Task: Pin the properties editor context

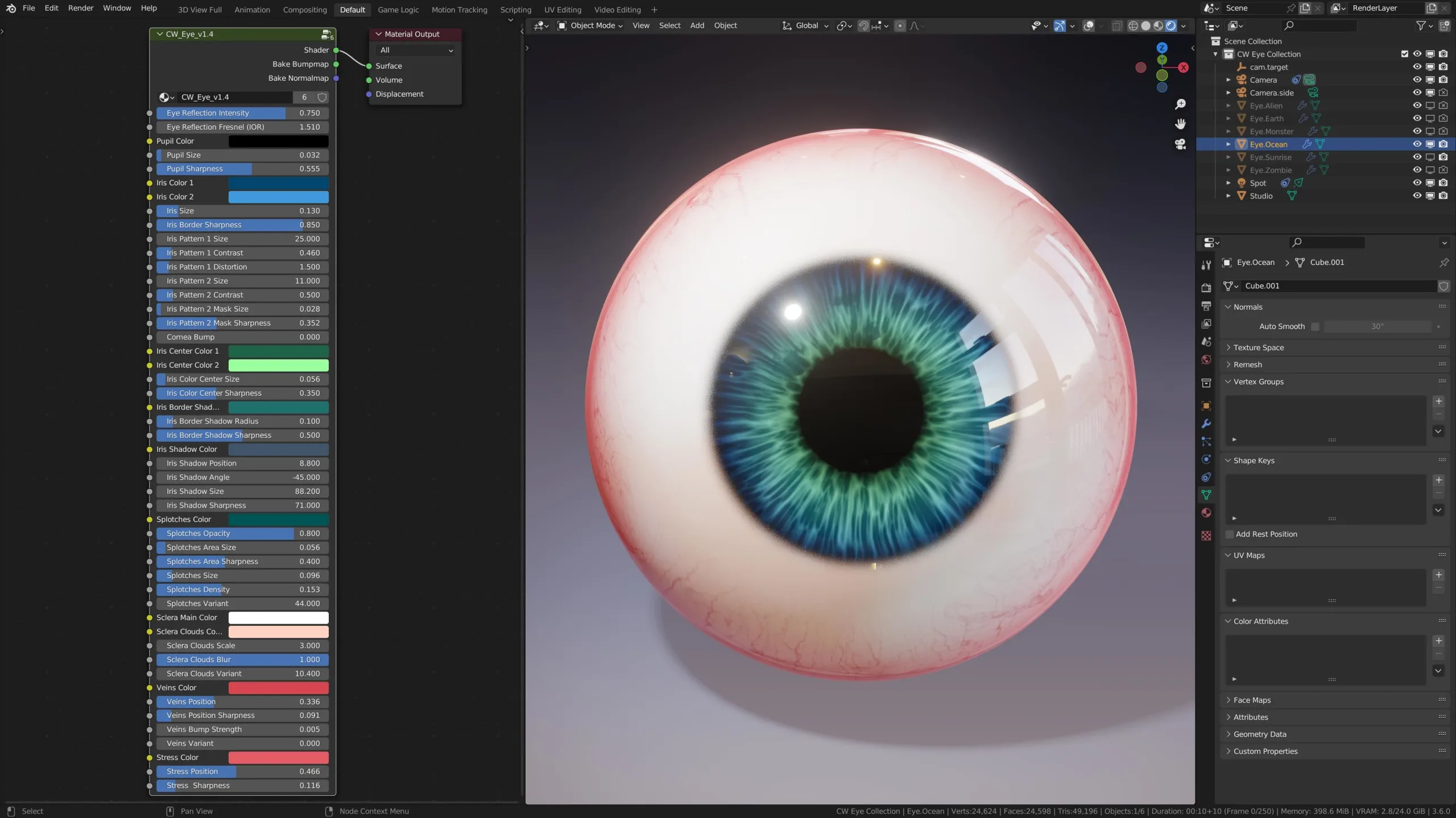Action: (1443, 263)
